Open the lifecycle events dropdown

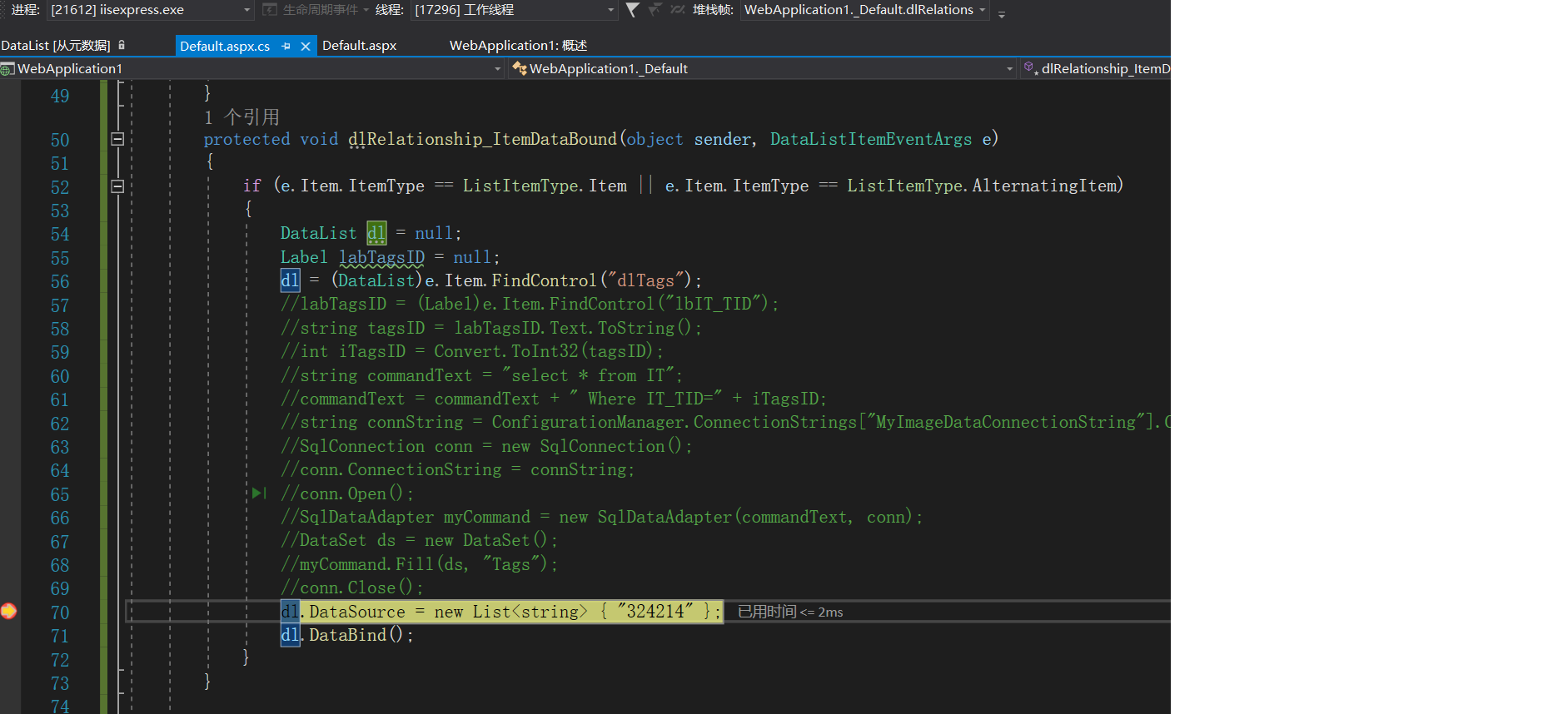click(x=365, y=10)
